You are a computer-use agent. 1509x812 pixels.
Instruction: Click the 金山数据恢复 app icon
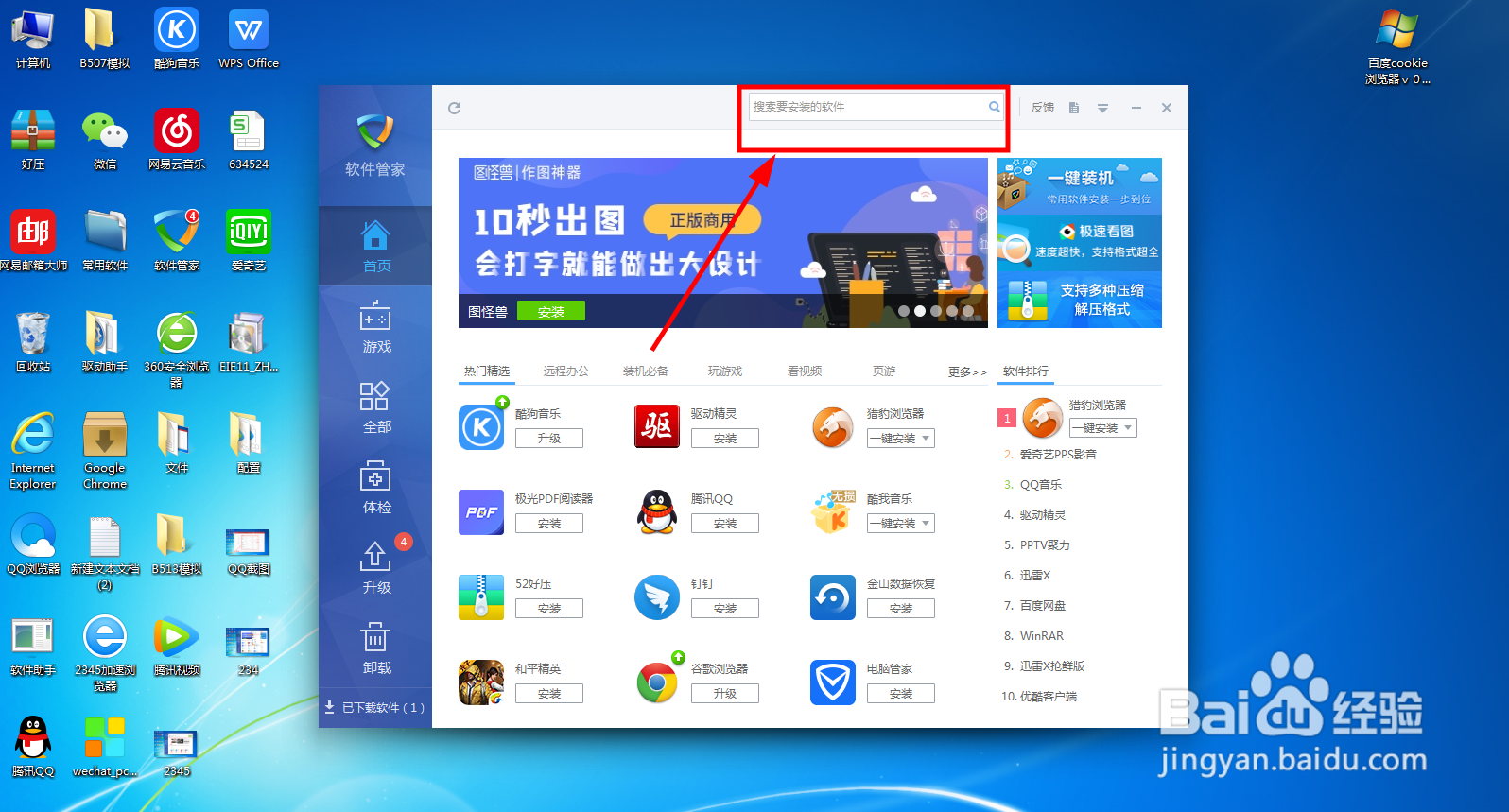pyautogui.click(x=833, y=596)
